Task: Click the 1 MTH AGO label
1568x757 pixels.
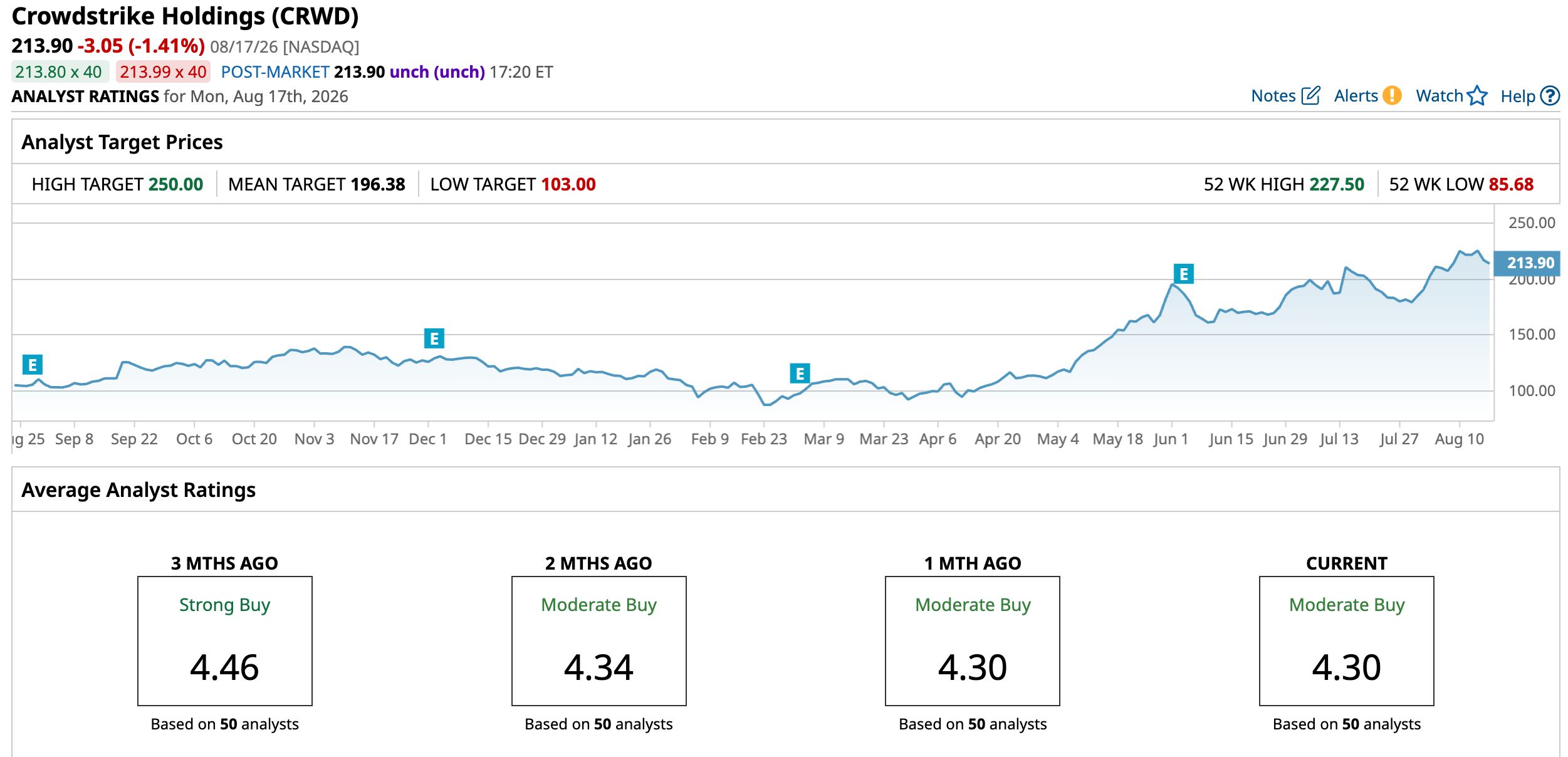Action: [973, 563]
